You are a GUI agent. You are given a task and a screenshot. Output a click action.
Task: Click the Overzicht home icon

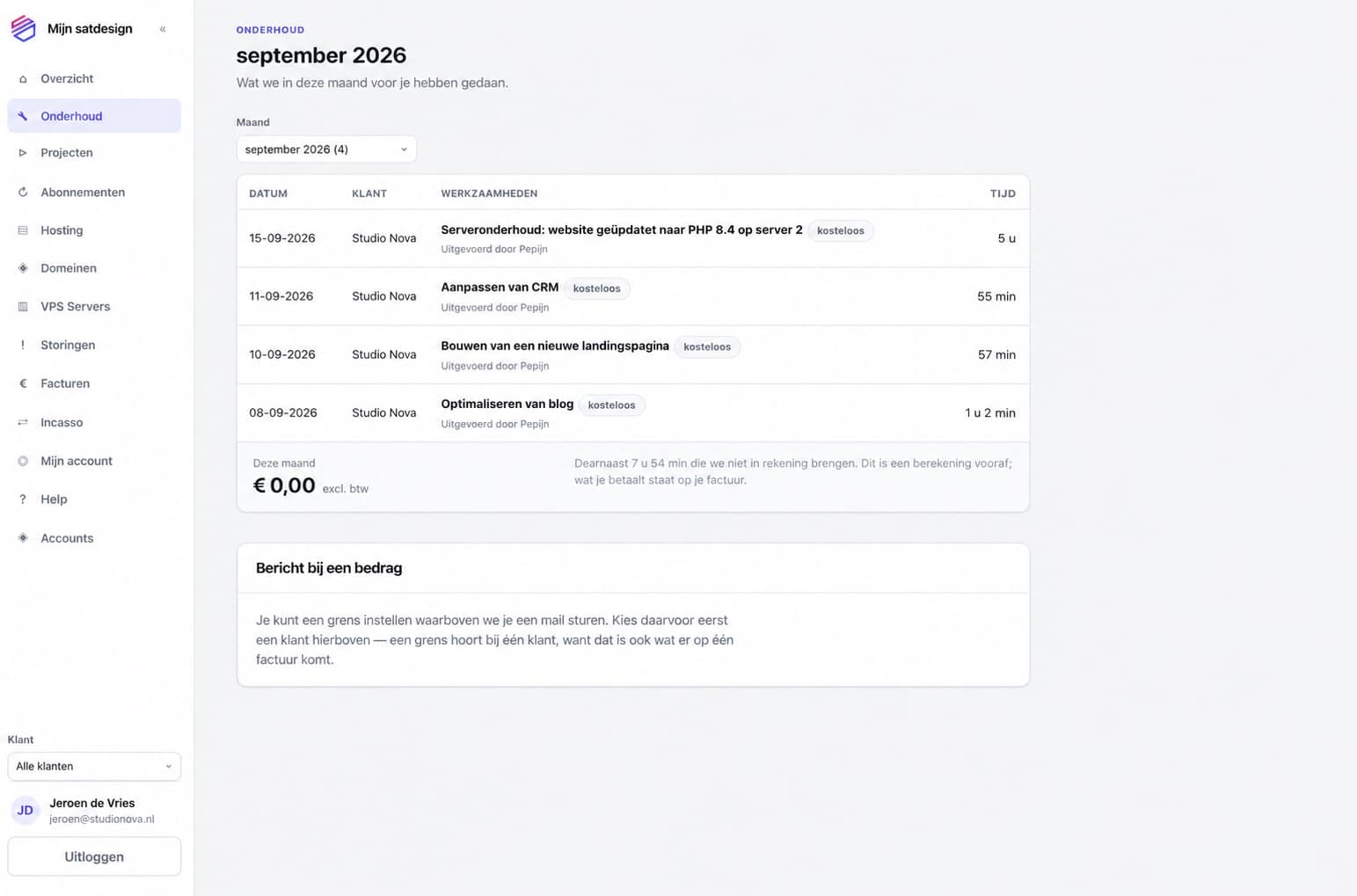coord(23,79)
